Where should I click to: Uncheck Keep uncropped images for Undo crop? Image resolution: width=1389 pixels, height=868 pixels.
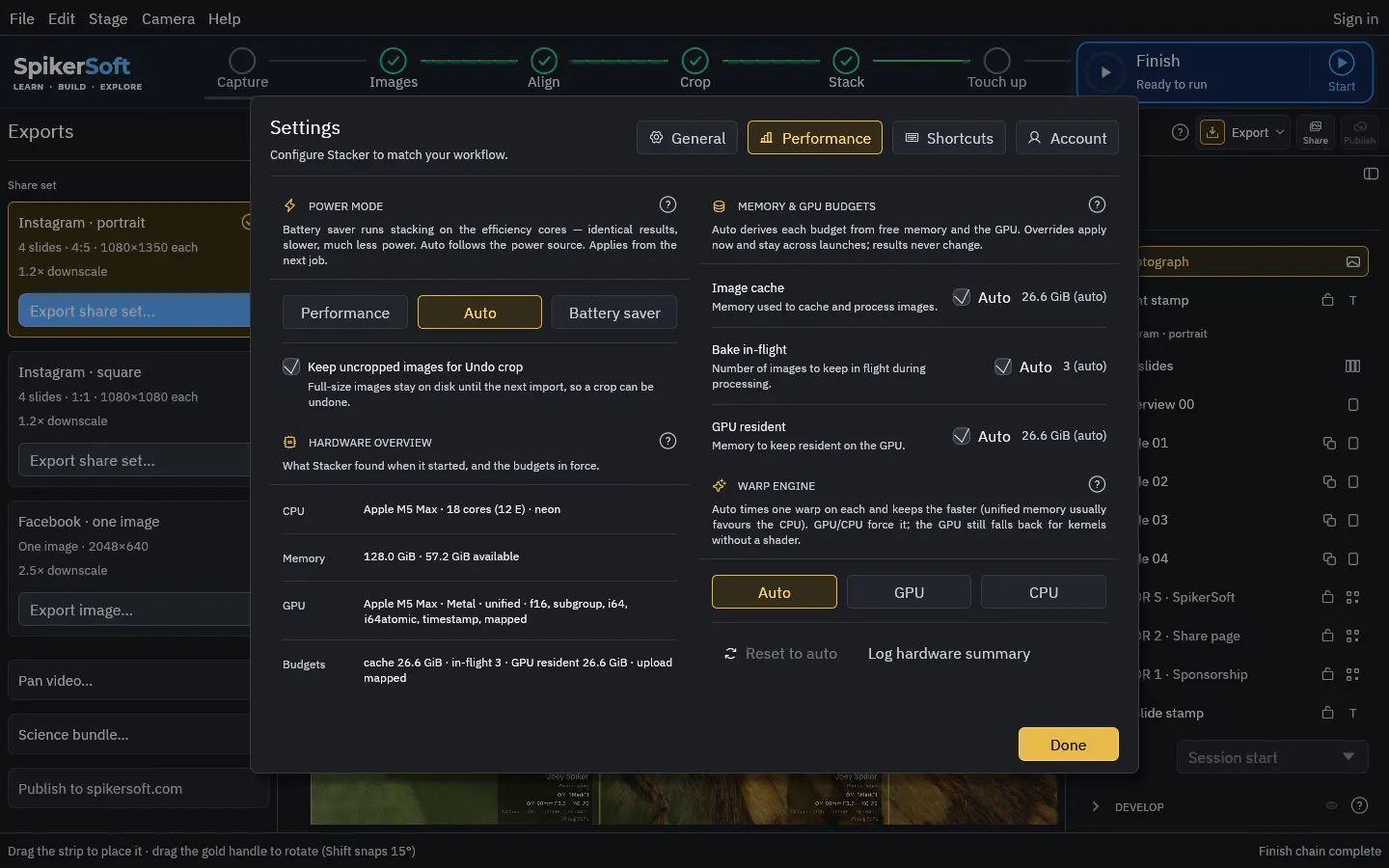coord(290,366)
